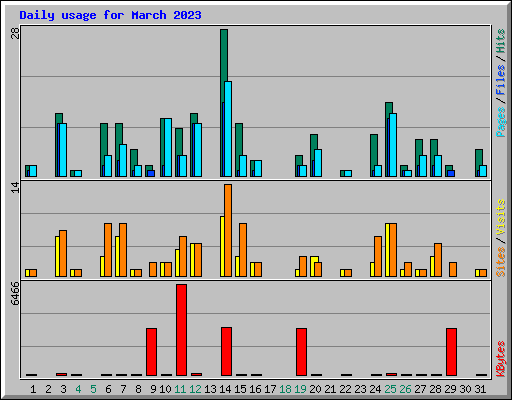Click the 6466 y-axis scale value
512x400 pixels.
click(x=15, y=293)
